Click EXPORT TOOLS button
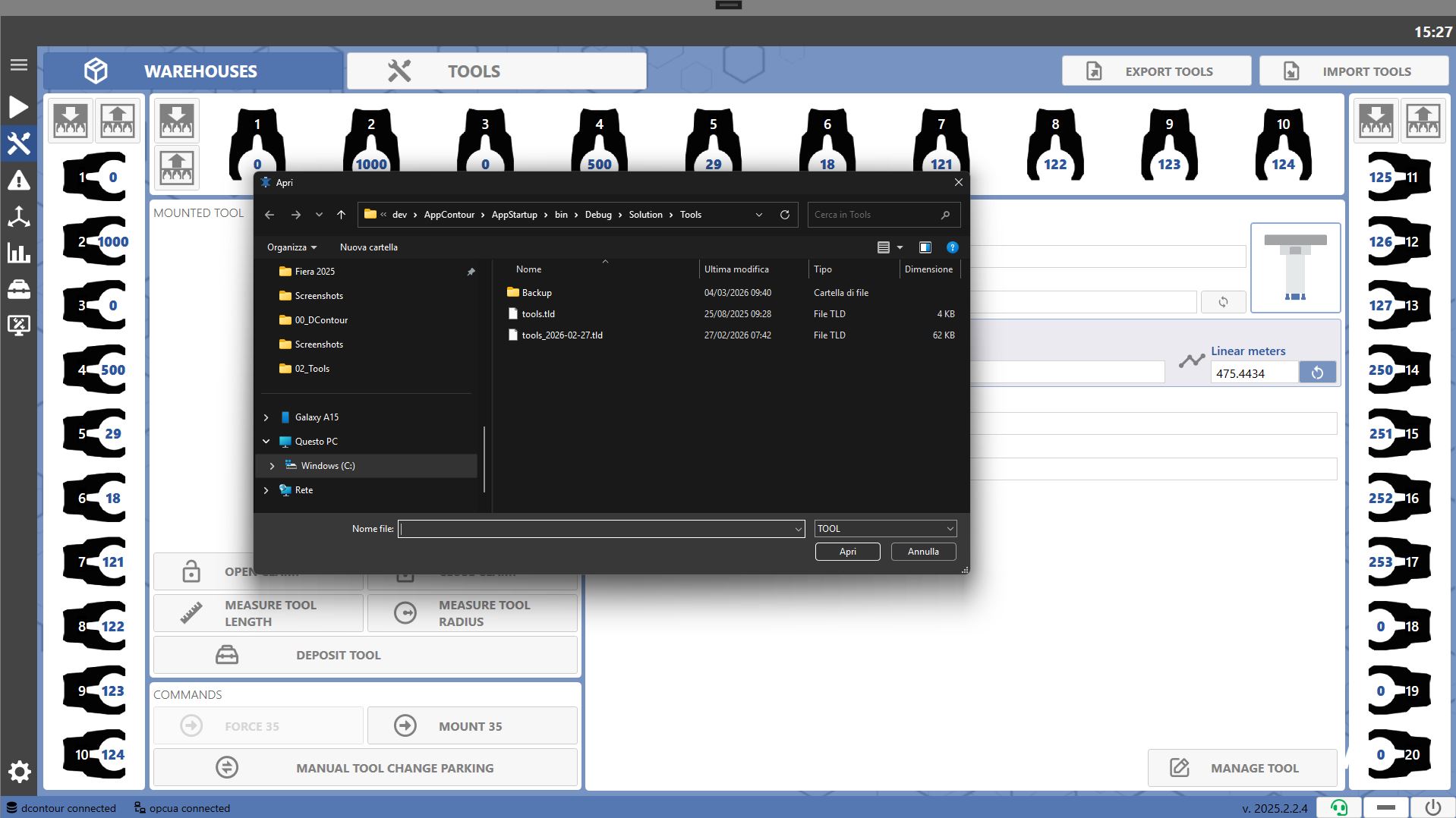 (x=1156, y=71)
